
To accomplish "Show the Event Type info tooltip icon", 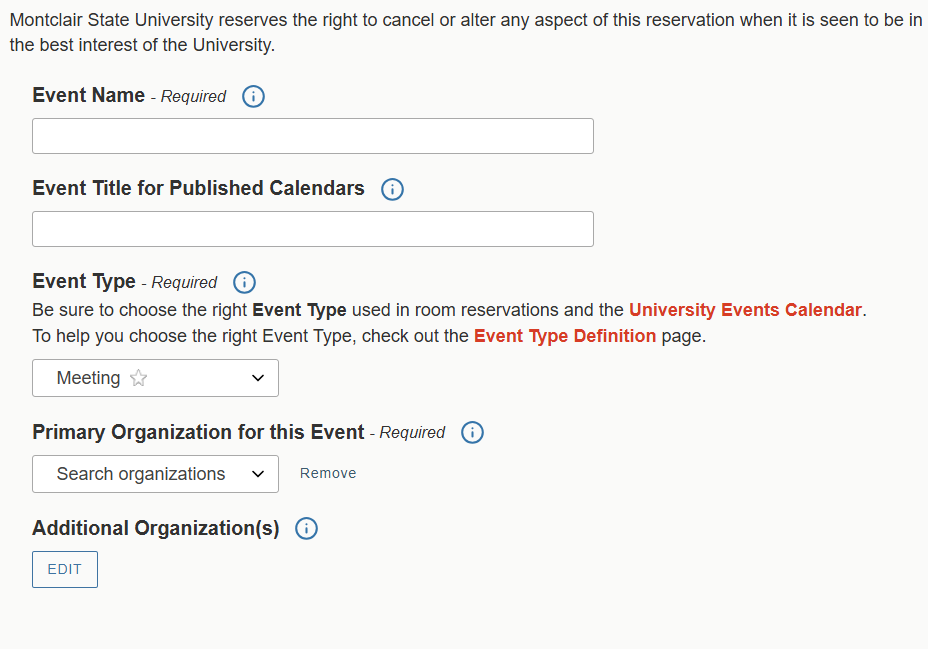I will (244, 283).
